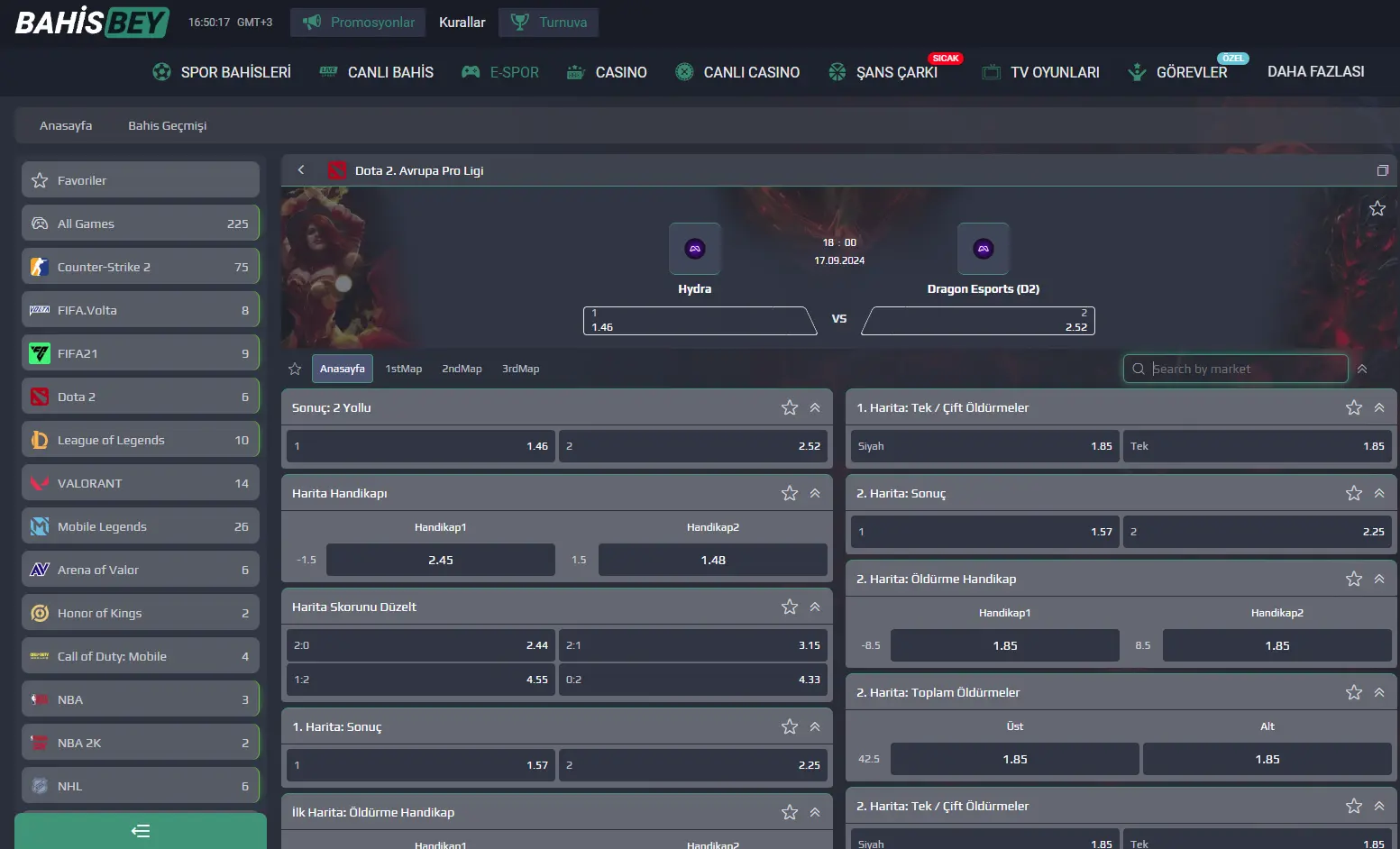Select the 2ndMap tab
This screenshot has height=849, width=1400.
(462, 369)
